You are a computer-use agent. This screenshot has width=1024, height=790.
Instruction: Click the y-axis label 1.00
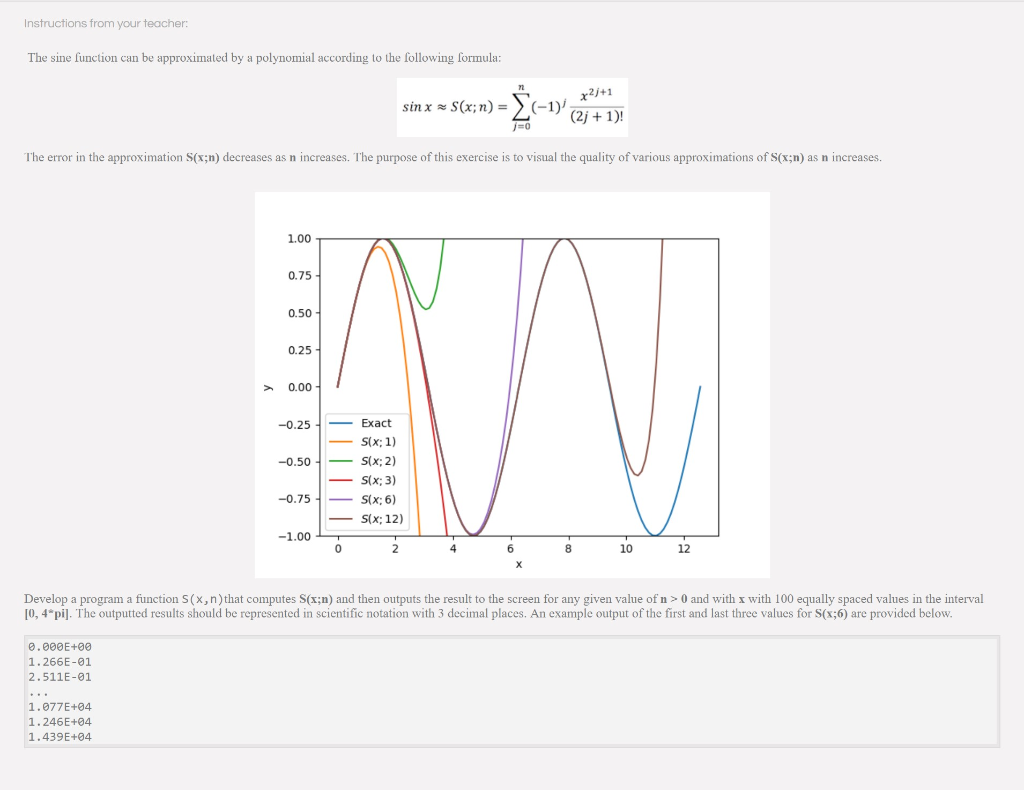[299, 239]
